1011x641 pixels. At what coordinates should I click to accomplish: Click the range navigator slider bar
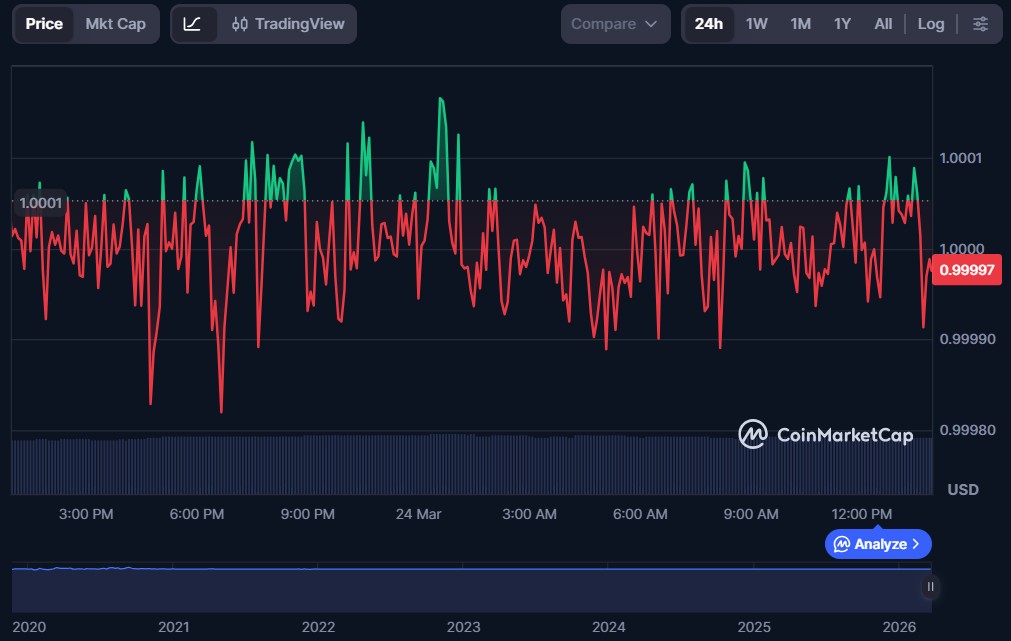pos(470,589)
